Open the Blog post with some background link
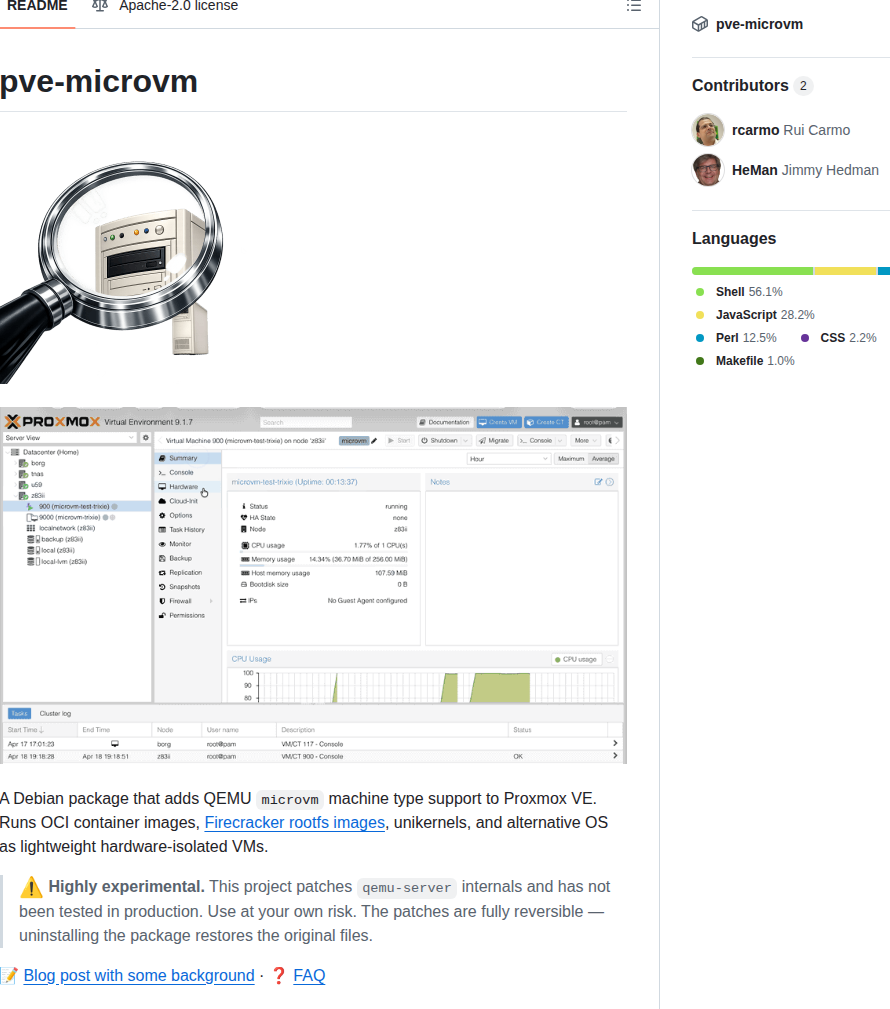The width and height of the screenshot is (890, 1009). [x=139, y=976]
